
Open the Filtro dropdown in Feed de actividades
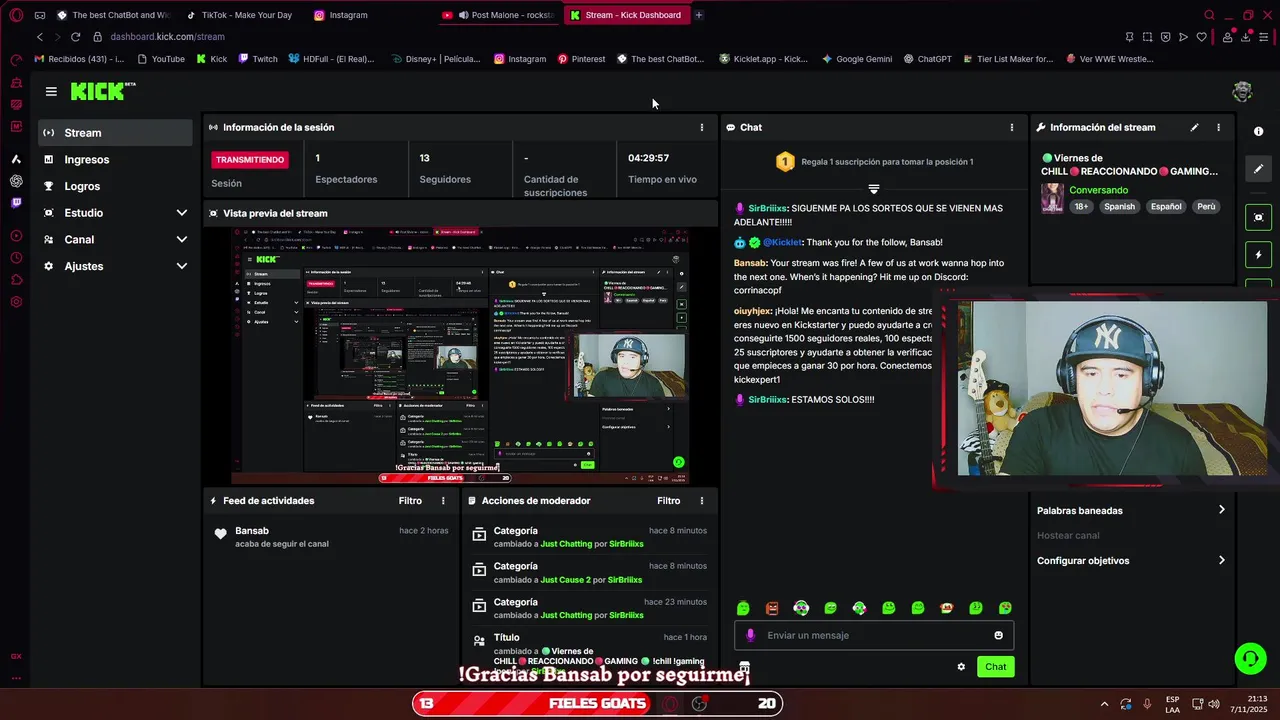(x=410, y=501)
